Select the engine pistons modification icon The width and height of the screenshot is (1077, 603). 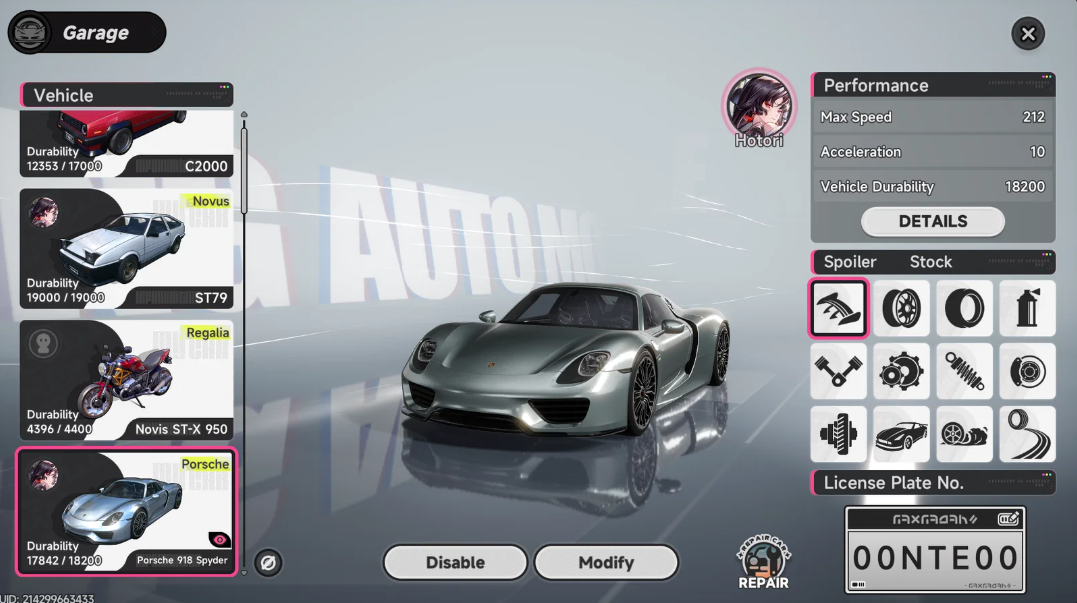pyautogui.click(x=838, y=371)
